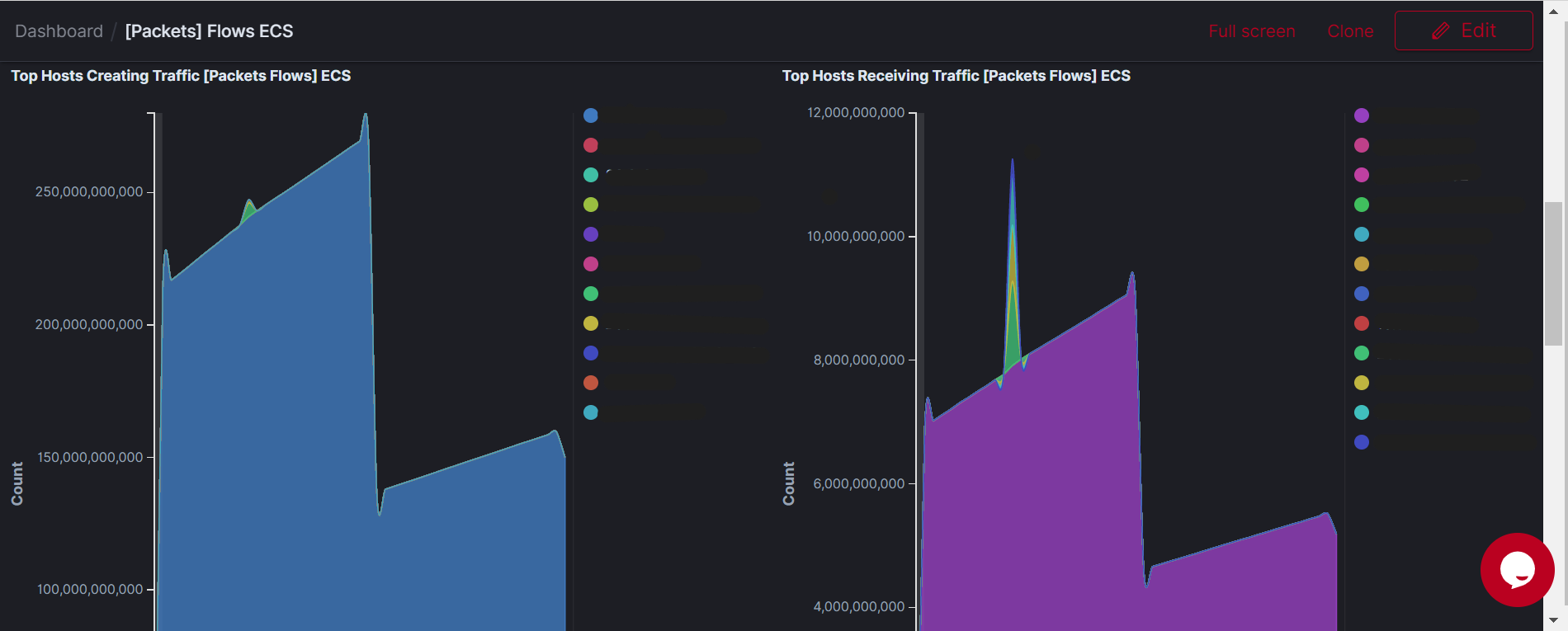This screenshot has height=631, width=1568.
Task: Toggle yellow eighth legend dot, Creating Traffic chart
Action: pos(591,323)
